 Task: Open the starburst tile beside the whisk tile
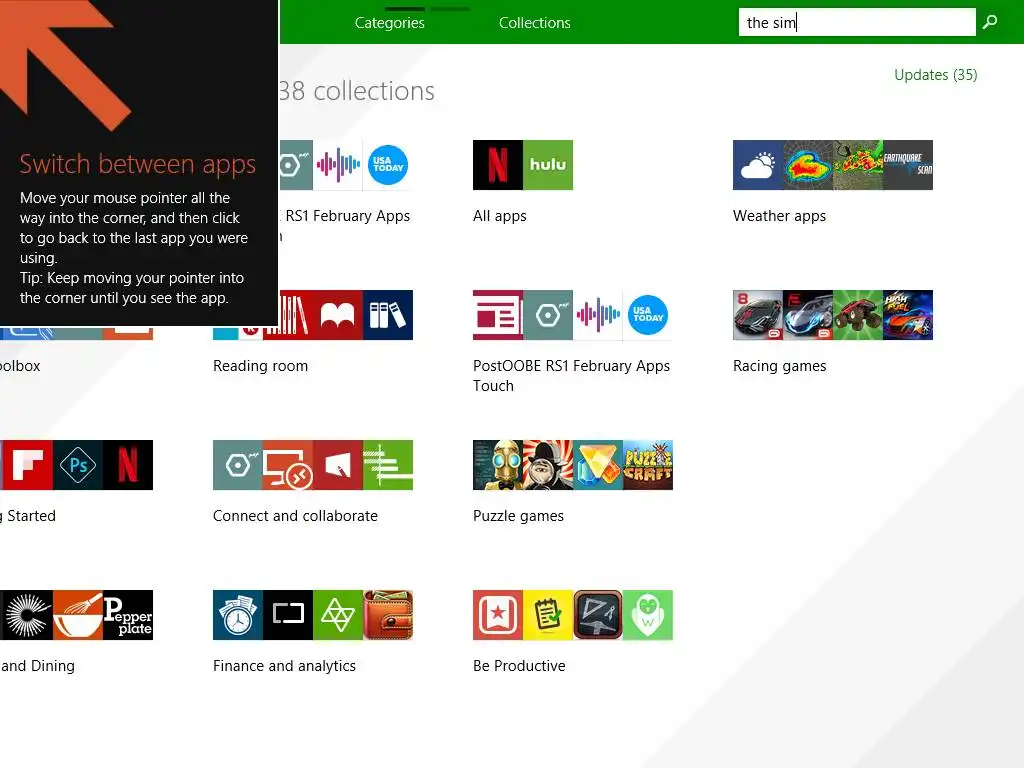point(27,615)
